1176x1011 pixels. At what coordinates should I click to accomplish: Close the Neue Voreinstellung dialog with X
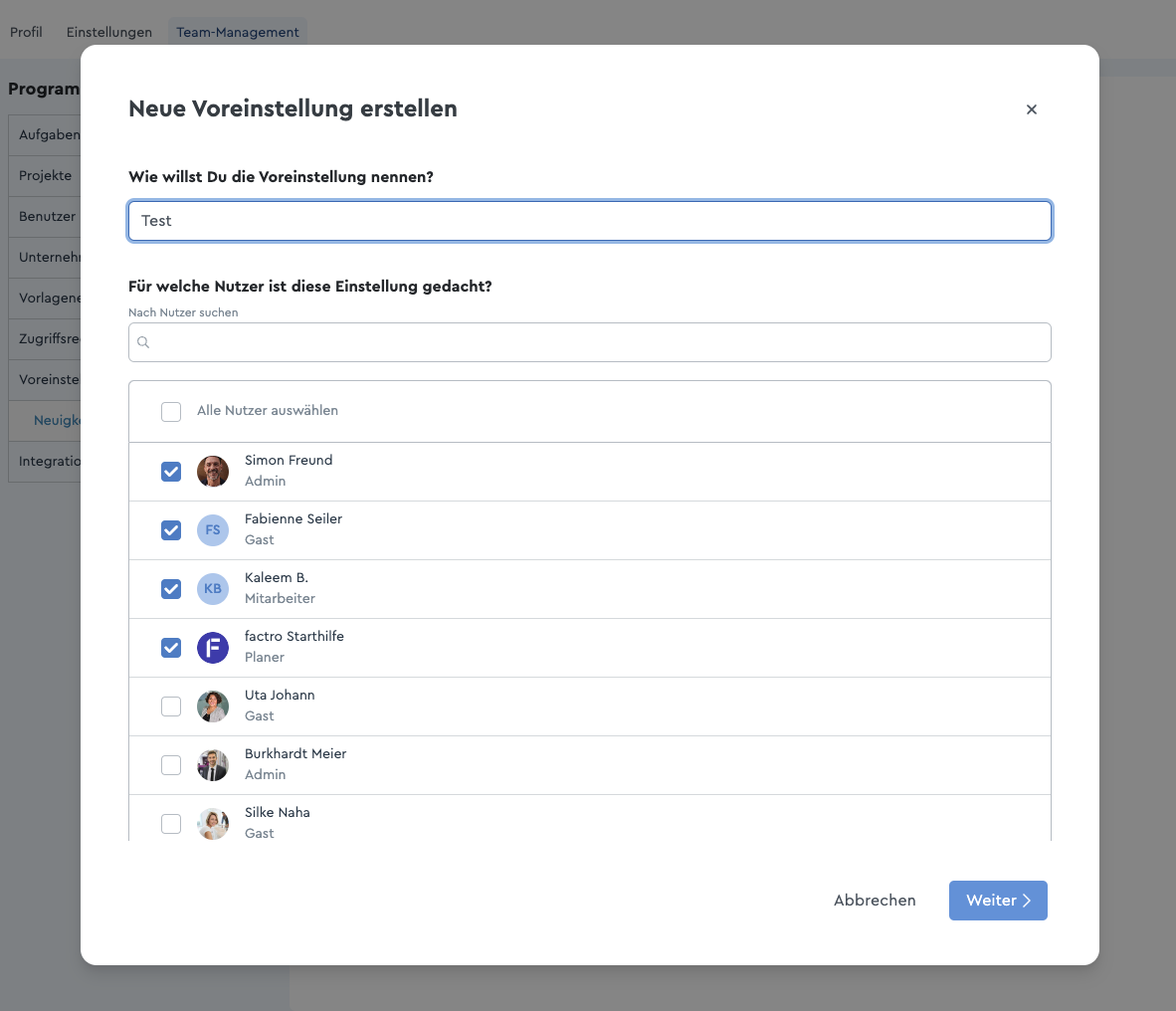point(1032,109)
